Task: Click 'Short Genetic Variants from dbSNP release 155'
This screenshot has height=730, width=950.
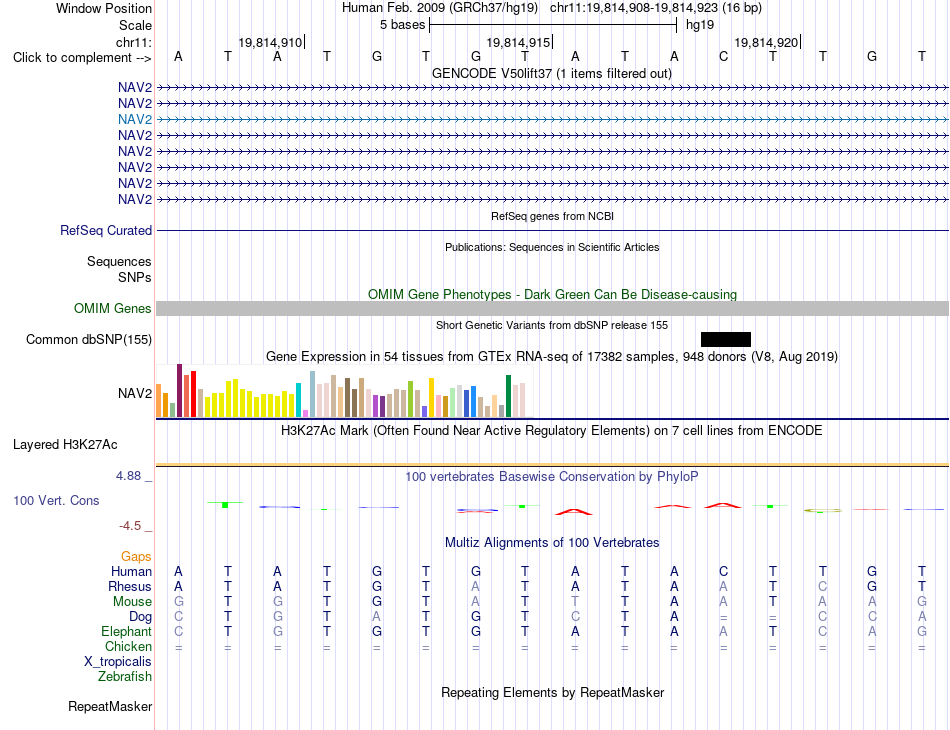Action: coord(552,325)
